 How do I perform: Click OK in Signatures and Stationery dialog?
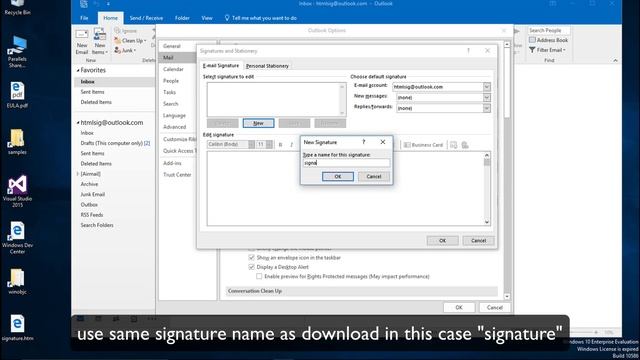[442, 240]
